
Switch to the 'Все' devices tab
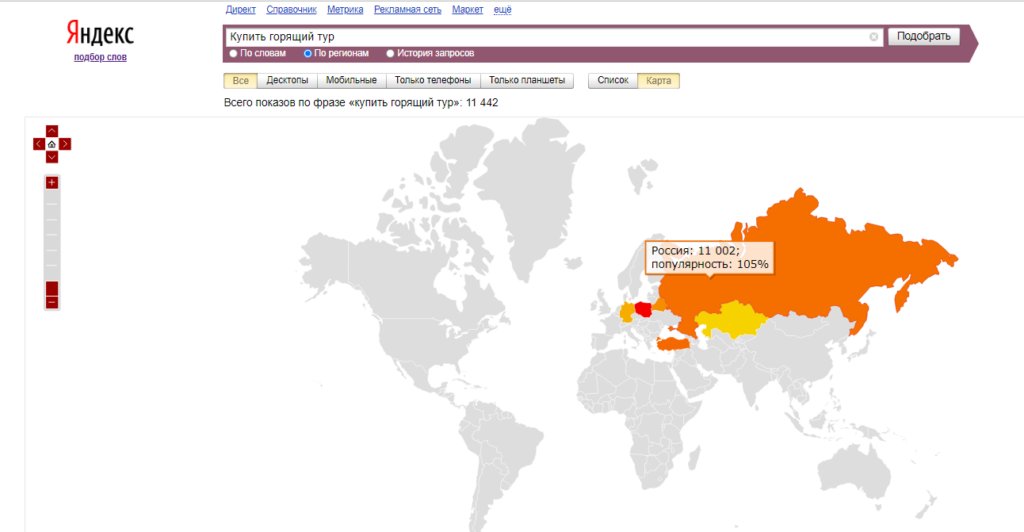(240, 80)
